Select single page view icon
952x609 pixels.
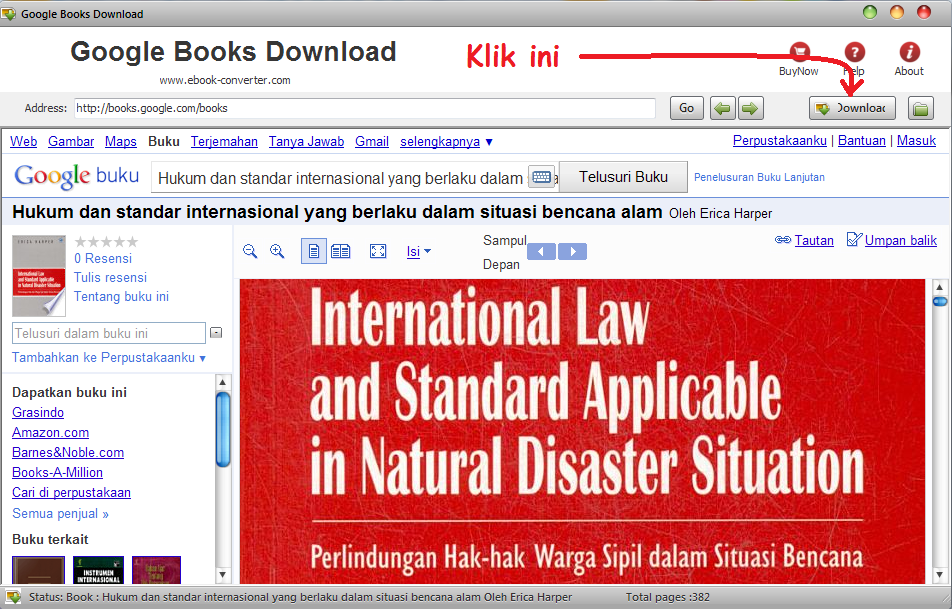pos(314,251)
